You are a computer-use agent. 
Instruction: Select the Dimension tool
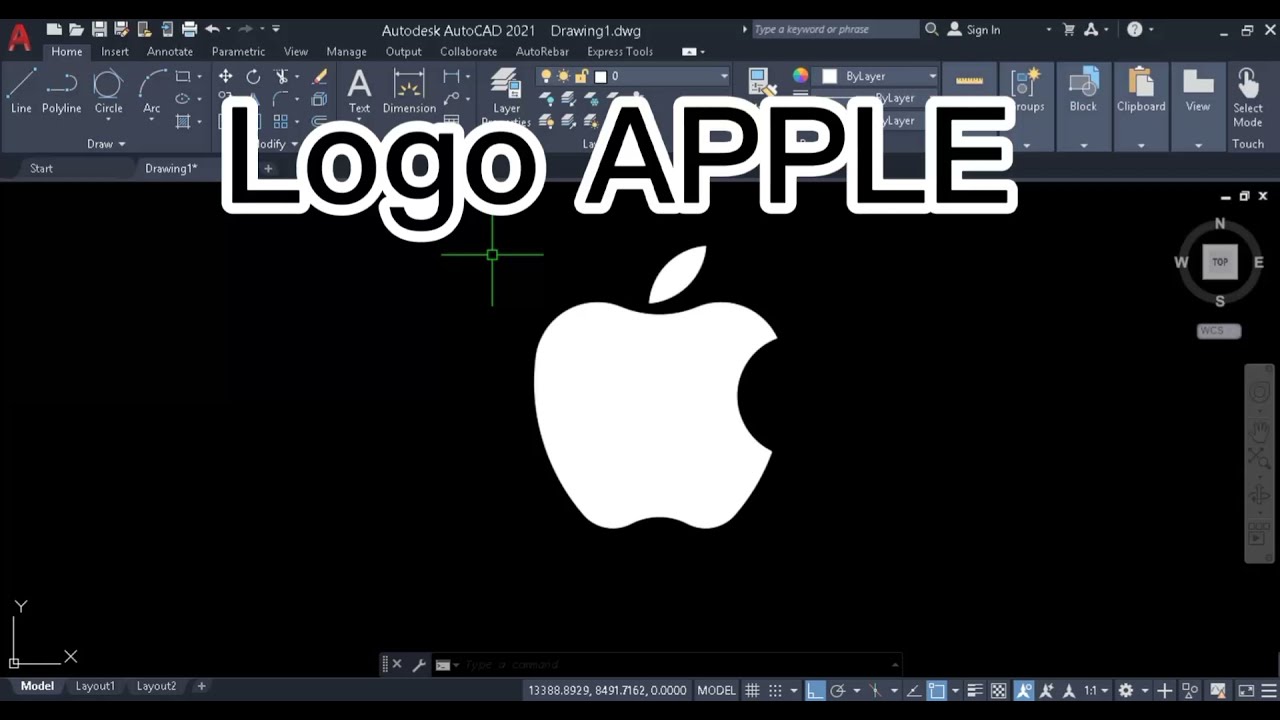point(409,91)
